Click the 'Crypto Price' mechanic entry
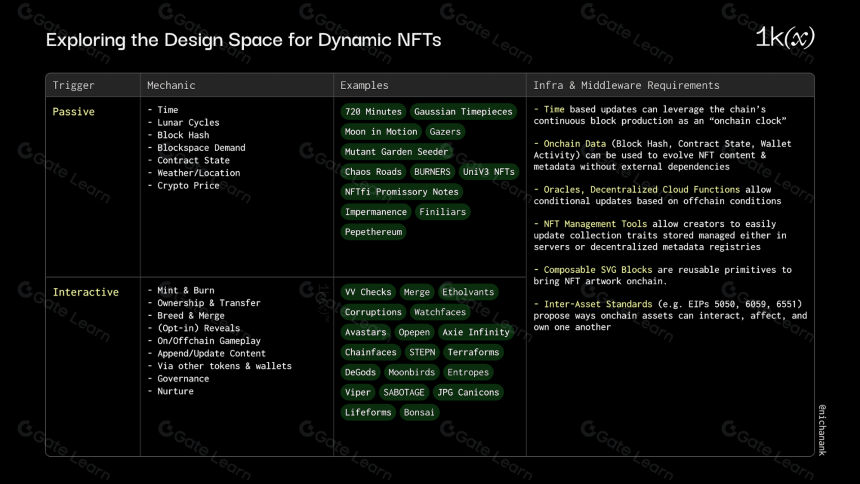The image size is (860, 484). point(188,185)
